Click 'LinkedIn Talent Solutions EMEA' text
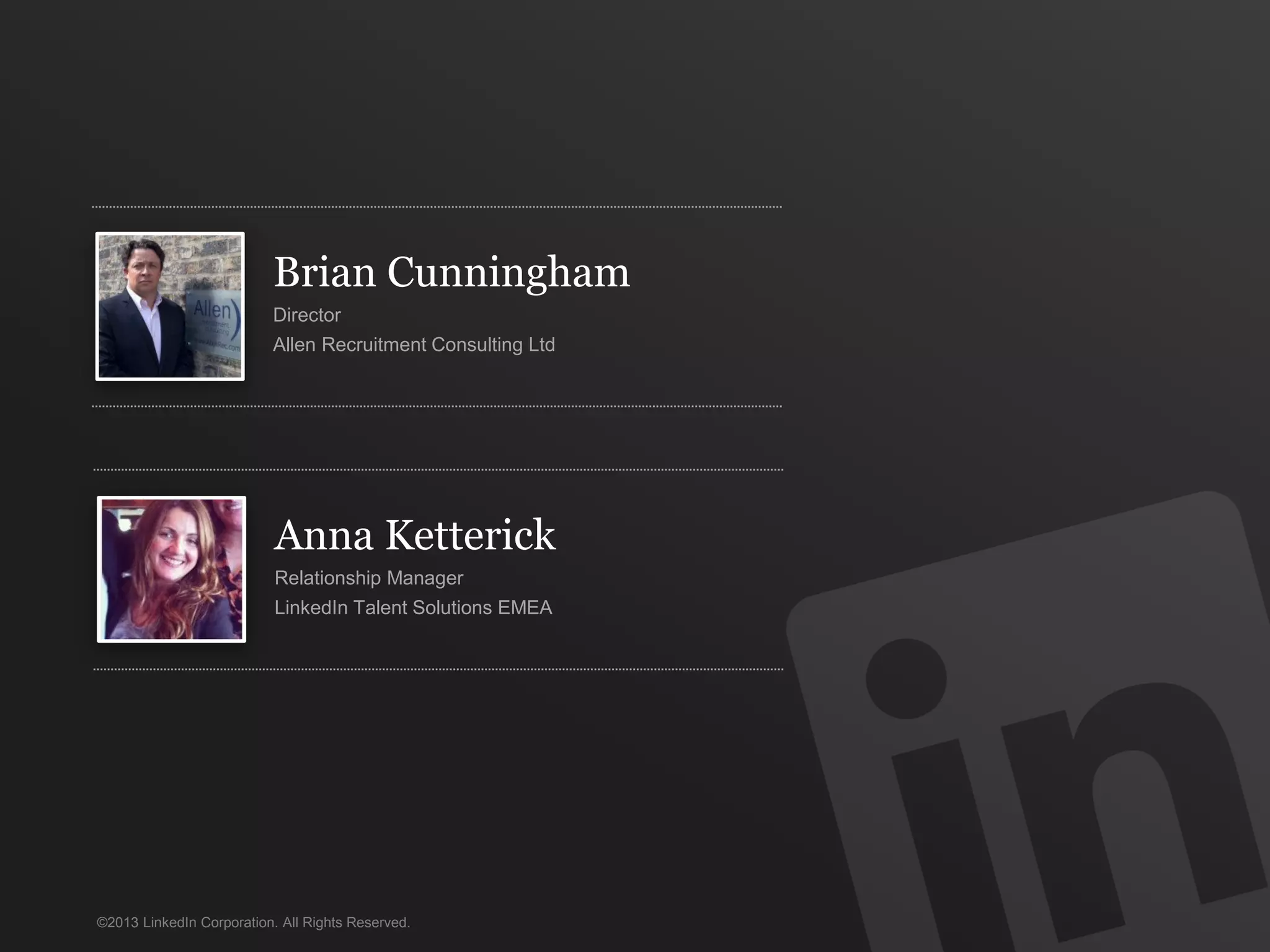Screen dimensions: 1270x952 414,607
